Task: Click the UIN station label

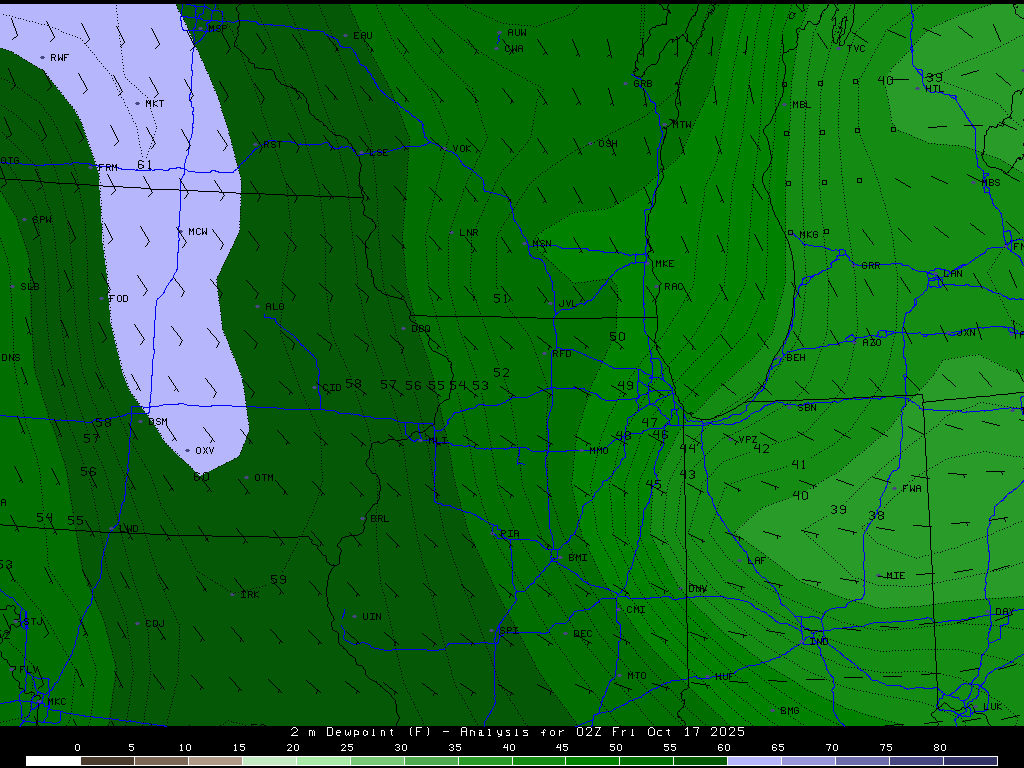Action: tap(372, 616)
